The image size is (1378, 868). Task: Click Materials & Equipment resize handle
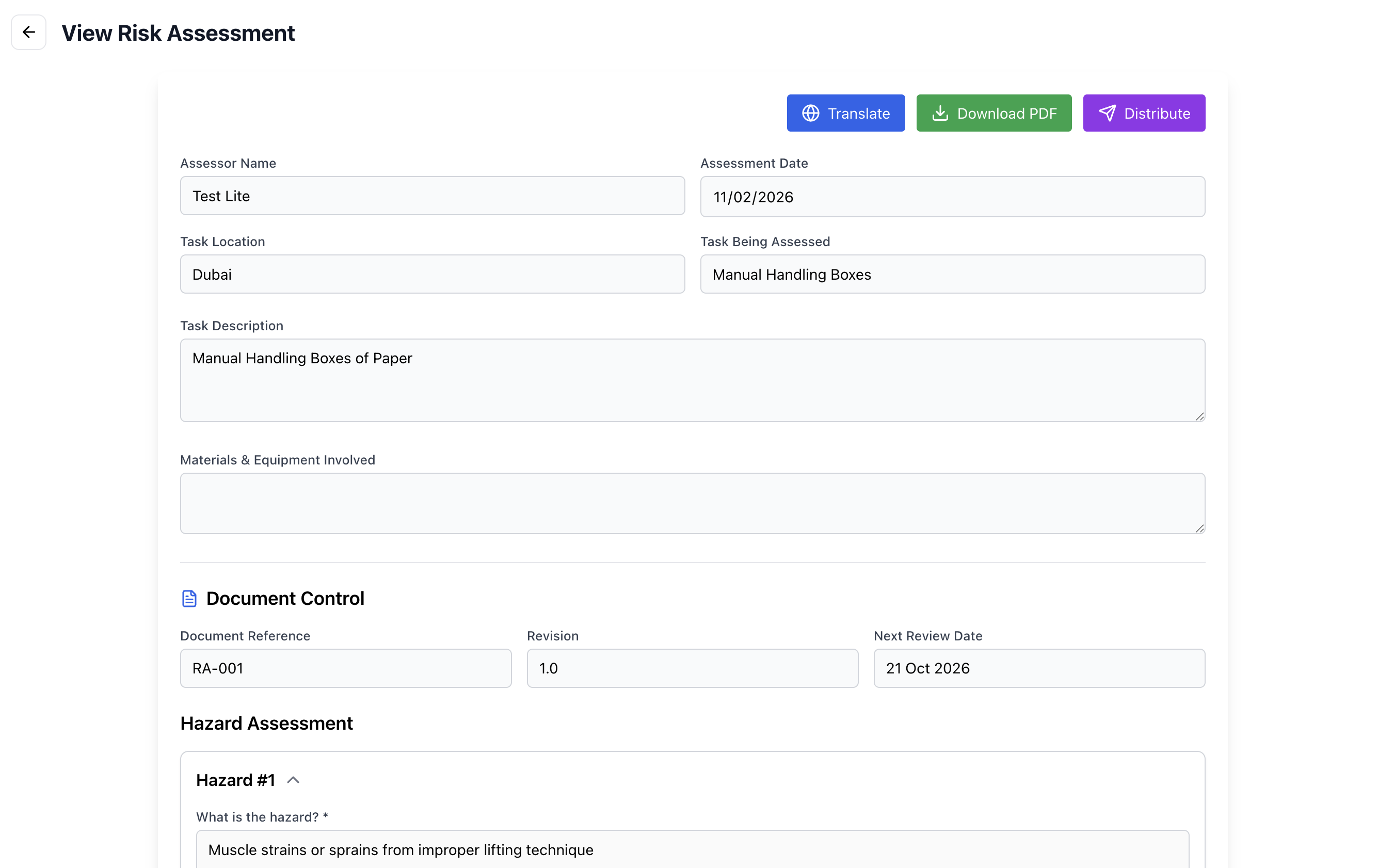point(1199,528)
